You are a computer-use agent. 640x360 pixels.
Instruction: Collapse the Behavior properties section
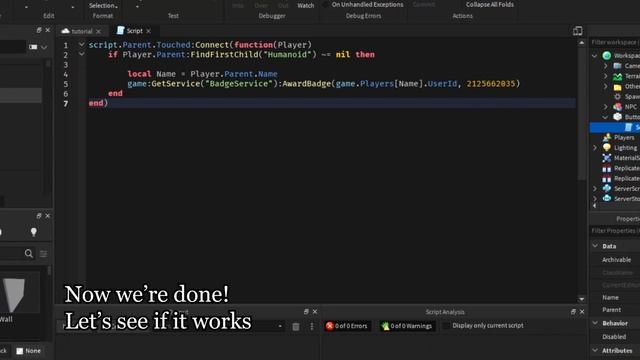point(595,323)
